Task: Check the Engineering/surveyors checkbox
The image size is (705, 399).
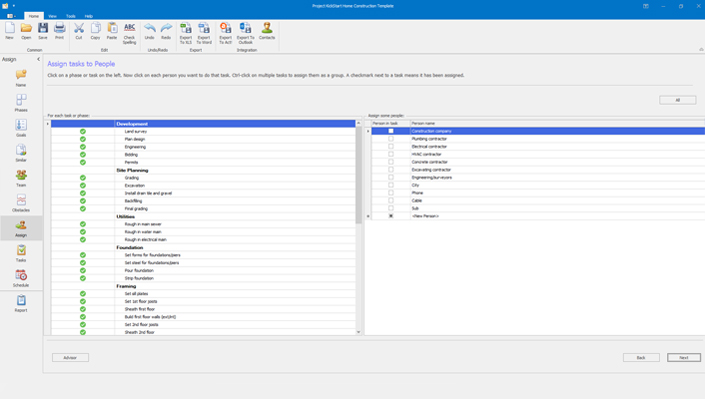Action: [391, 177]
